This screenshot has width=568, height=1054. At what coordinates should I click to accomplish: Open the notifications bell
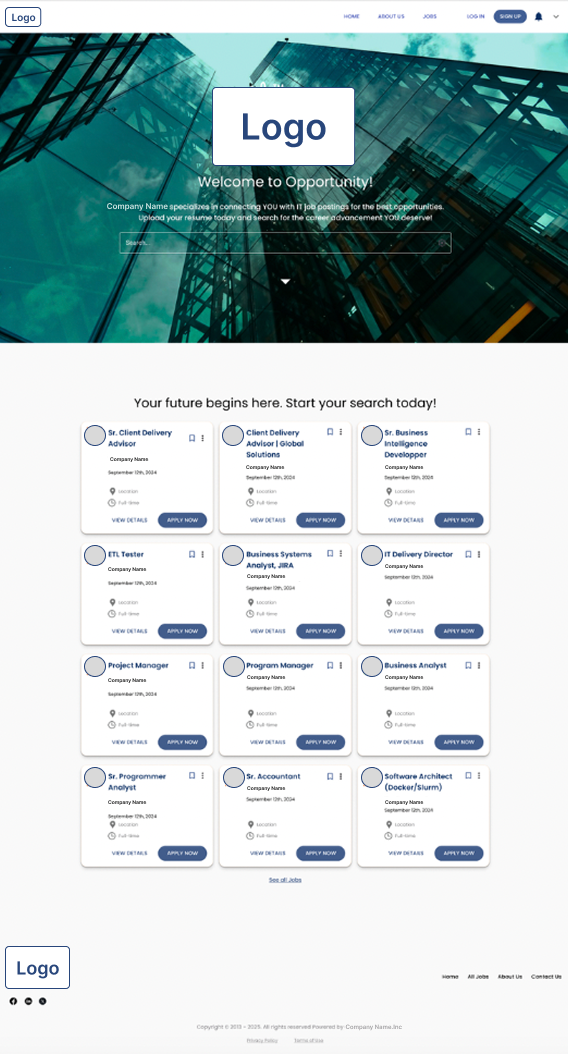pos(538,17)
